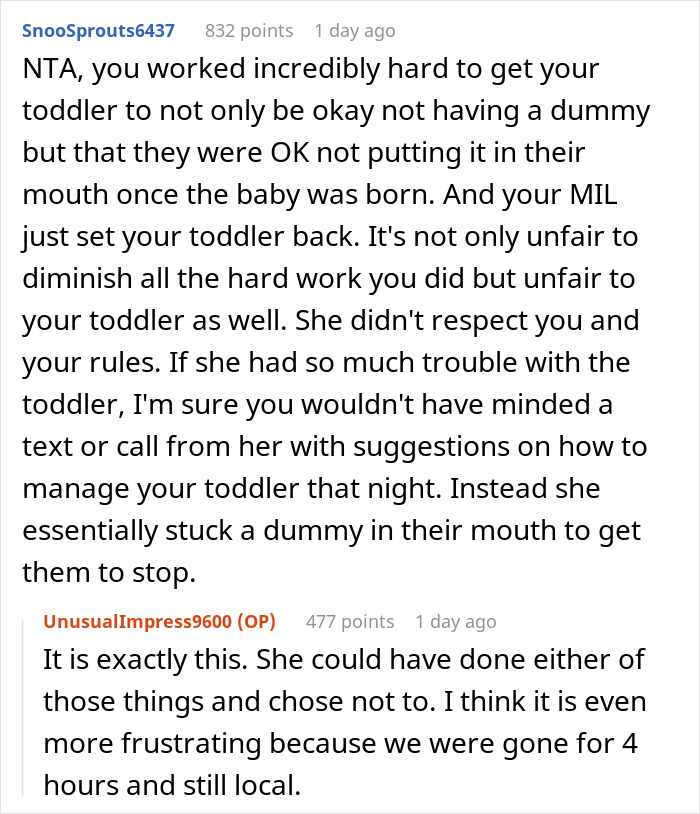Click the reply line "It is exactly this"
The width and height of the screenshot is (700, 814).
(343, 661)
